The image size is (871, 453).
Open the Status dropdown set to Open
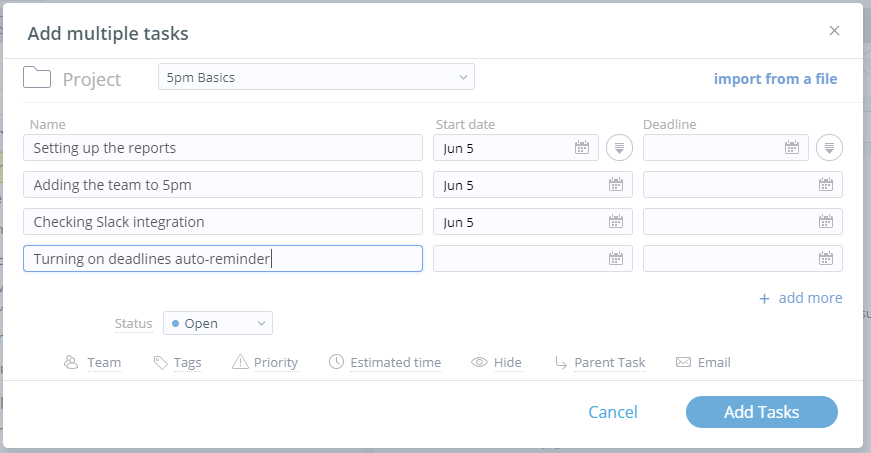point(218,323)
